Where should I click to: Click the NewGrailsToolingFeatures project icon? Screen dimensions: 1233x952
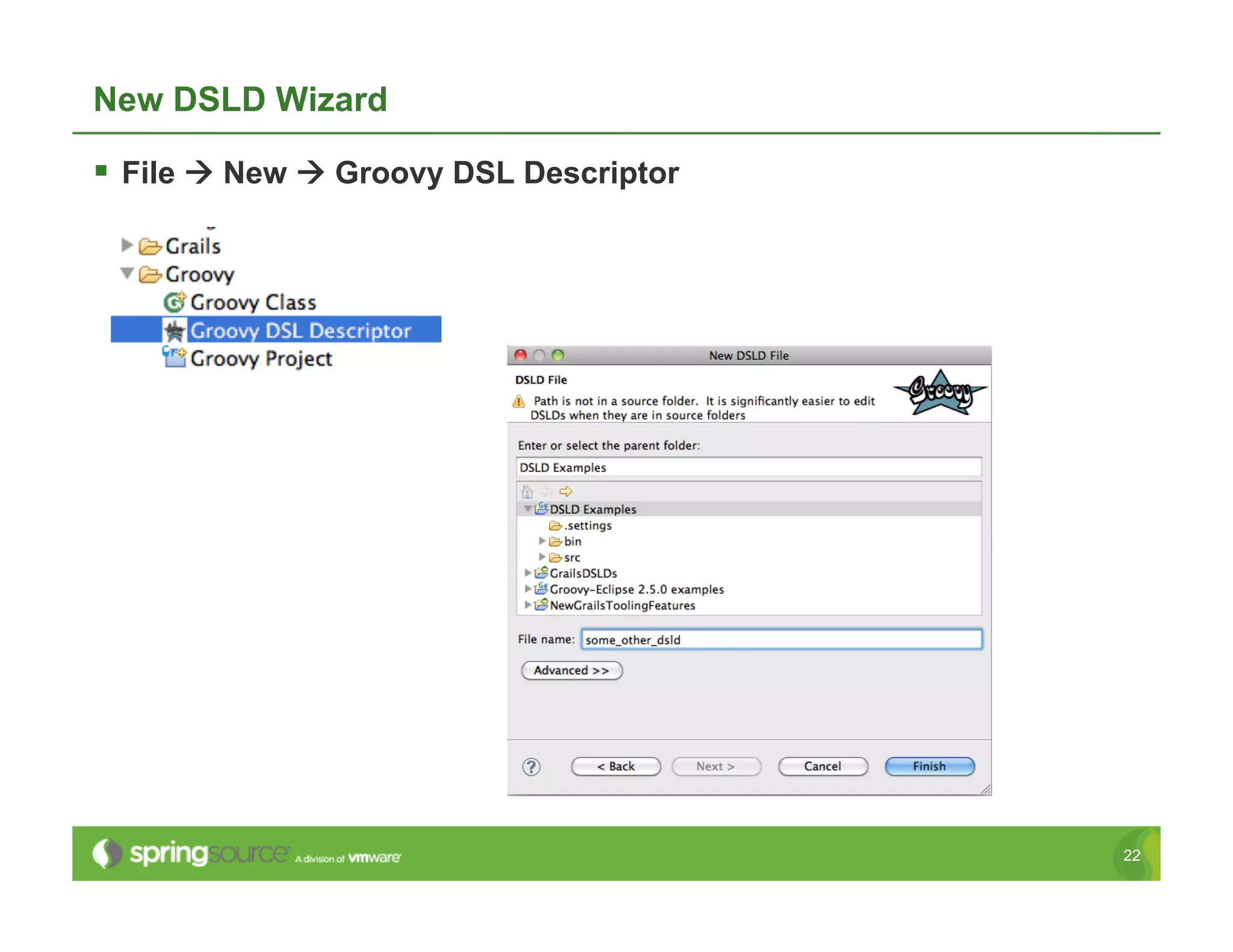[541, 604]
